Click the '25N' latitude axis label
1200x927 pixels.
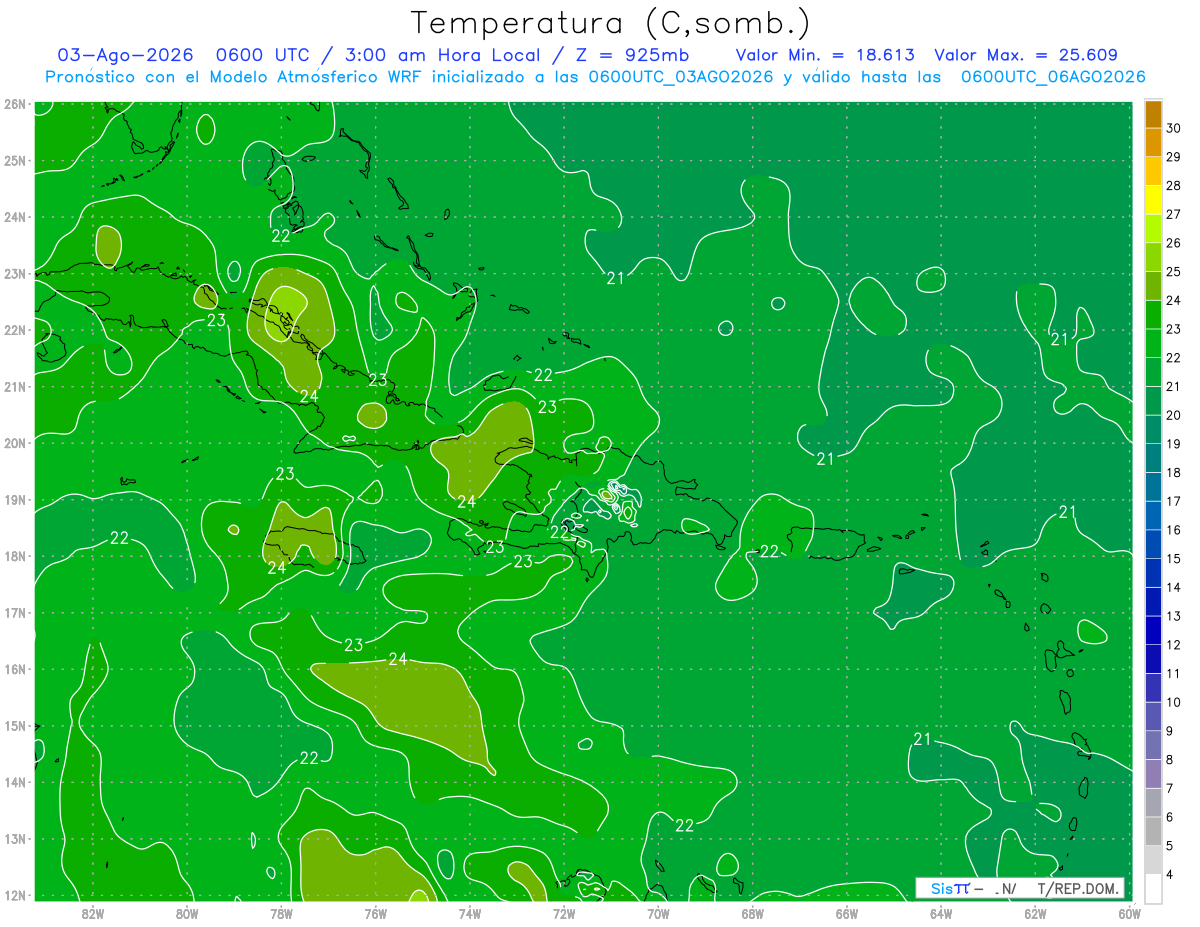click(14, 160)
